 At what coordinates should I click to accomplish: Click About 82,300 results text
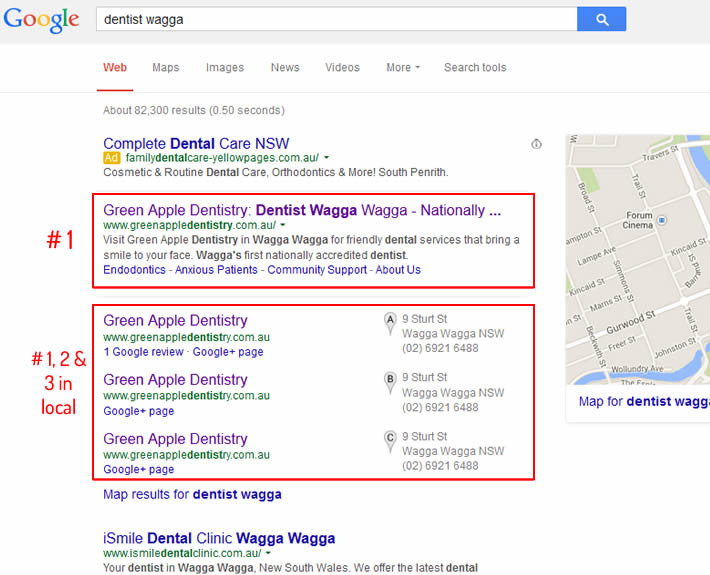click(194, 110)
